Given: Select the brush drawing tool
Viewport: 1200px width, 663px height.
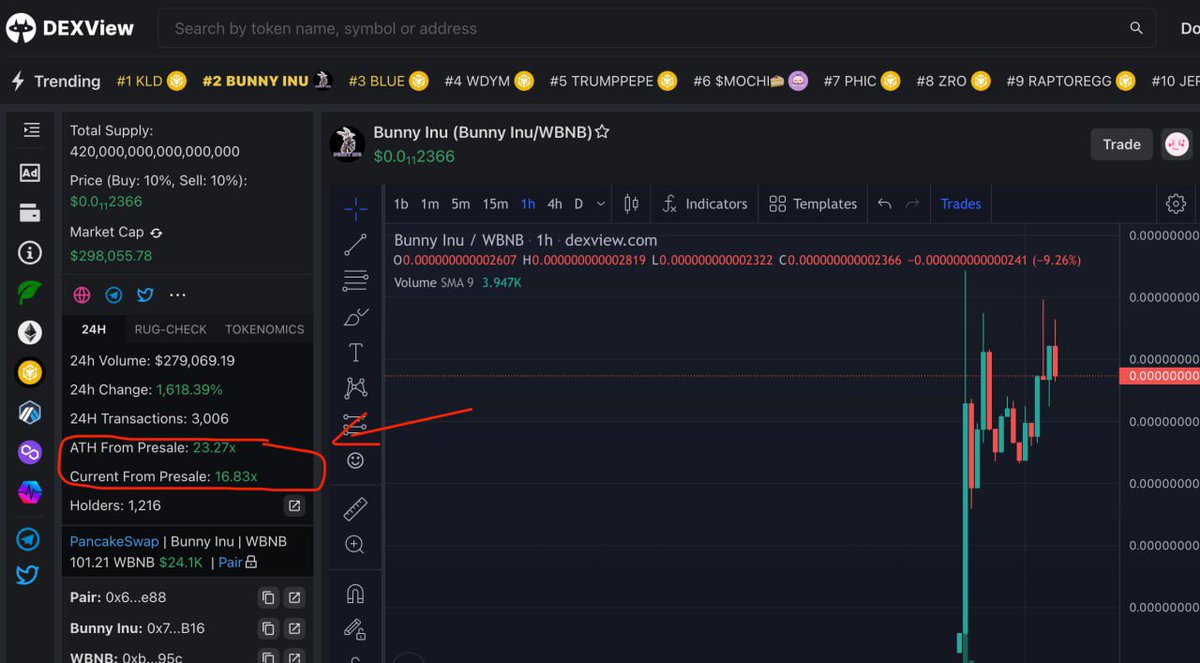Looking at the screenshot, I should tap(355, 317).
